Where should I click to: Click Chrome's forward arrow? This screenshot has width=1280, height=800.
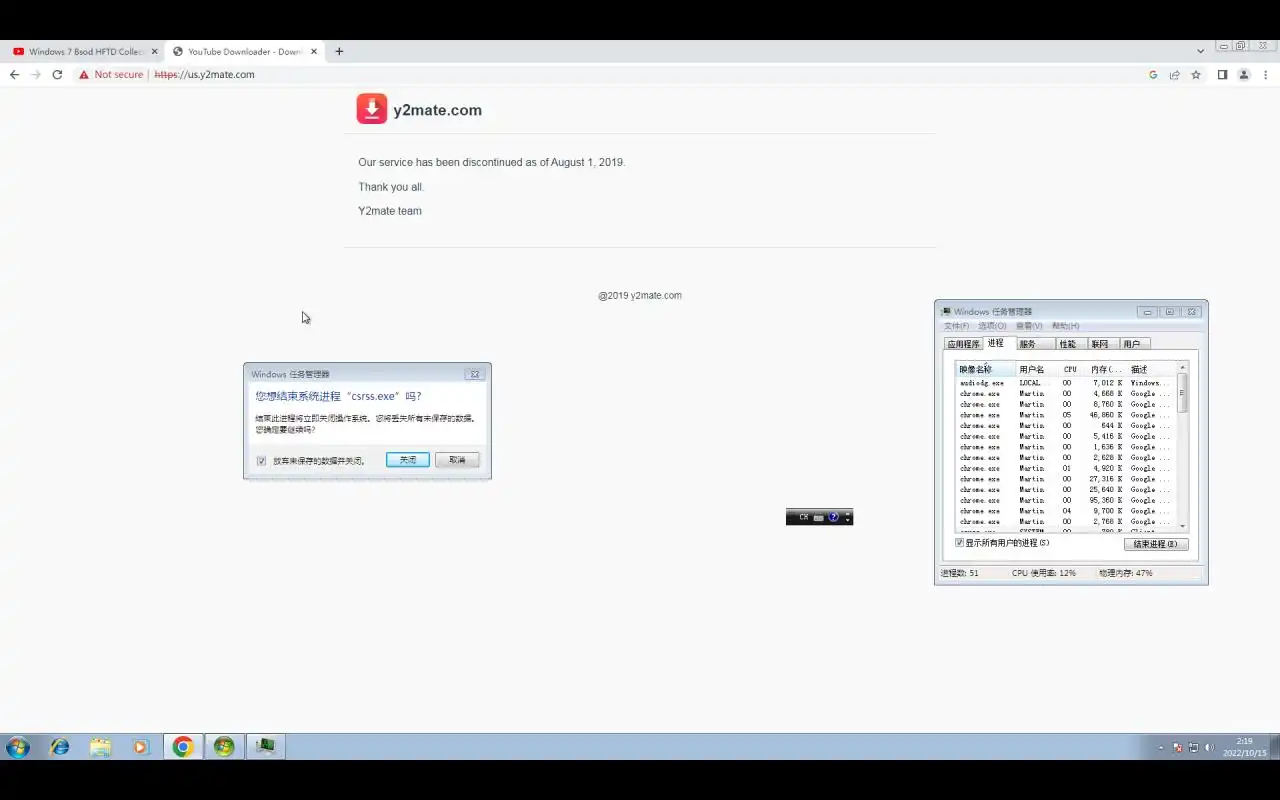36,75
